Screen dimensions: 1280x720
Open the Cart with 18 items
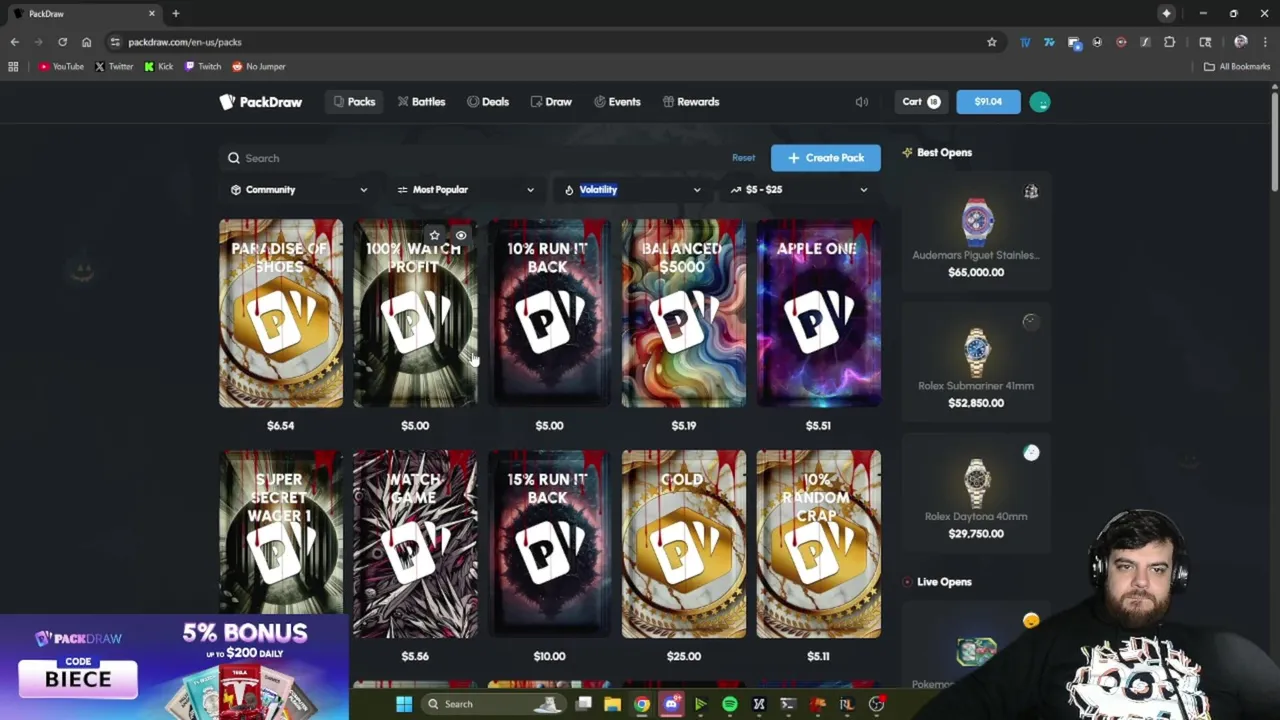click(921, 101)
